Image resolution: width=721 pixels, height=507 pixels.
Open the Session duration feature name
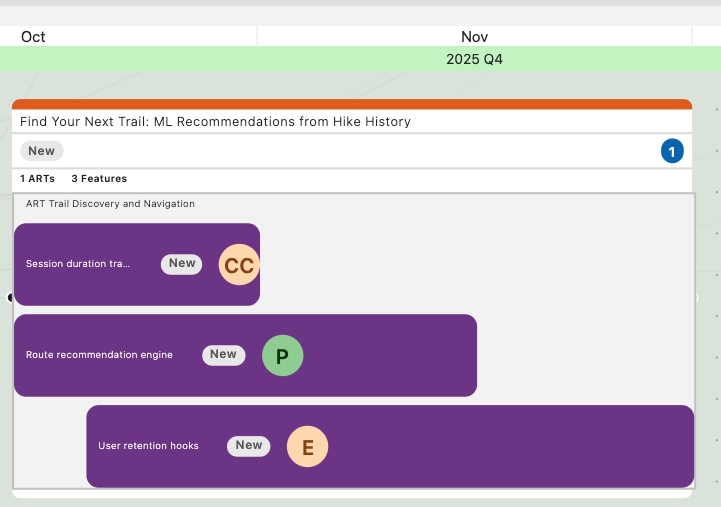coord(78,264)
